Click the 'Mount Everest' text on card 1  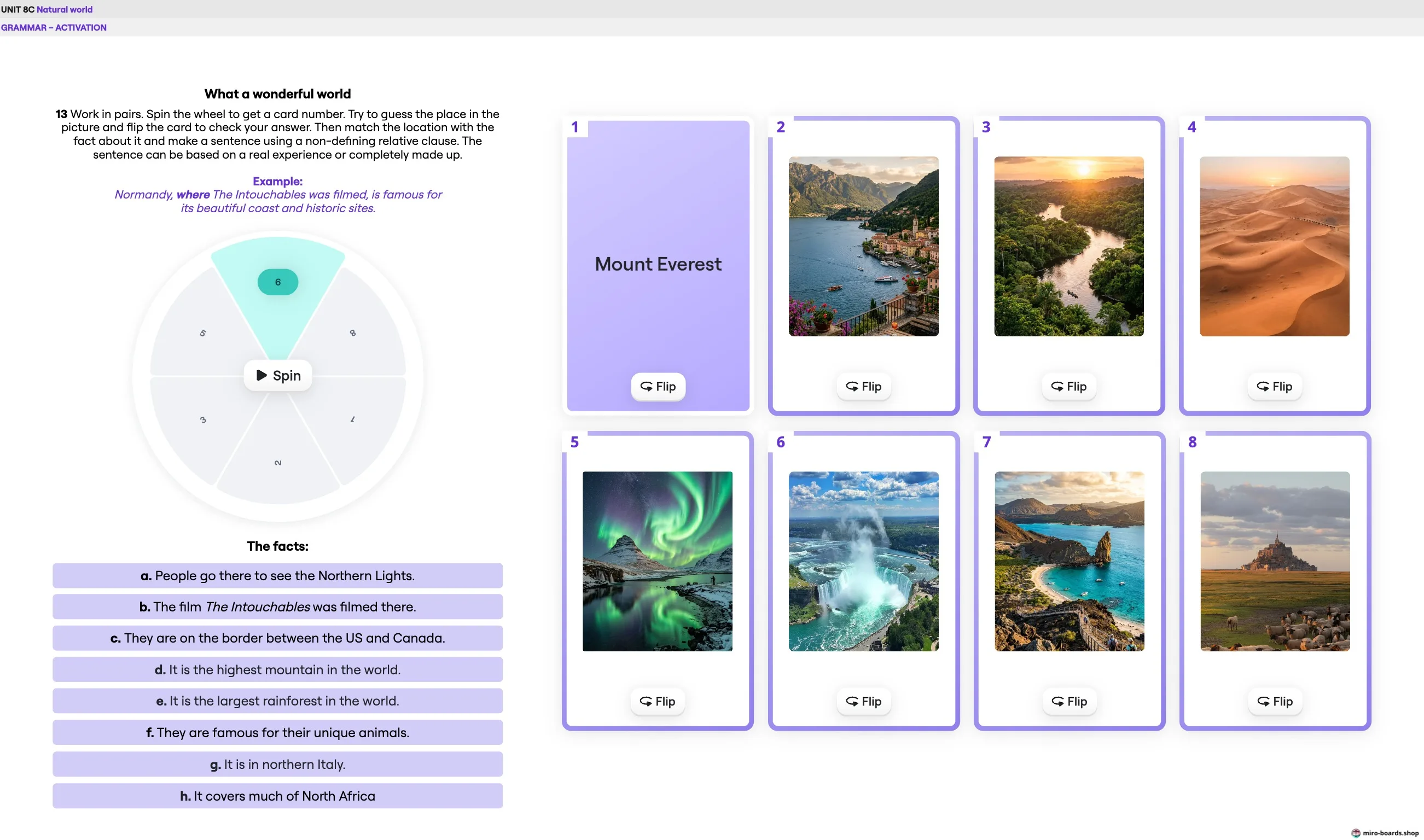[658, 264]
